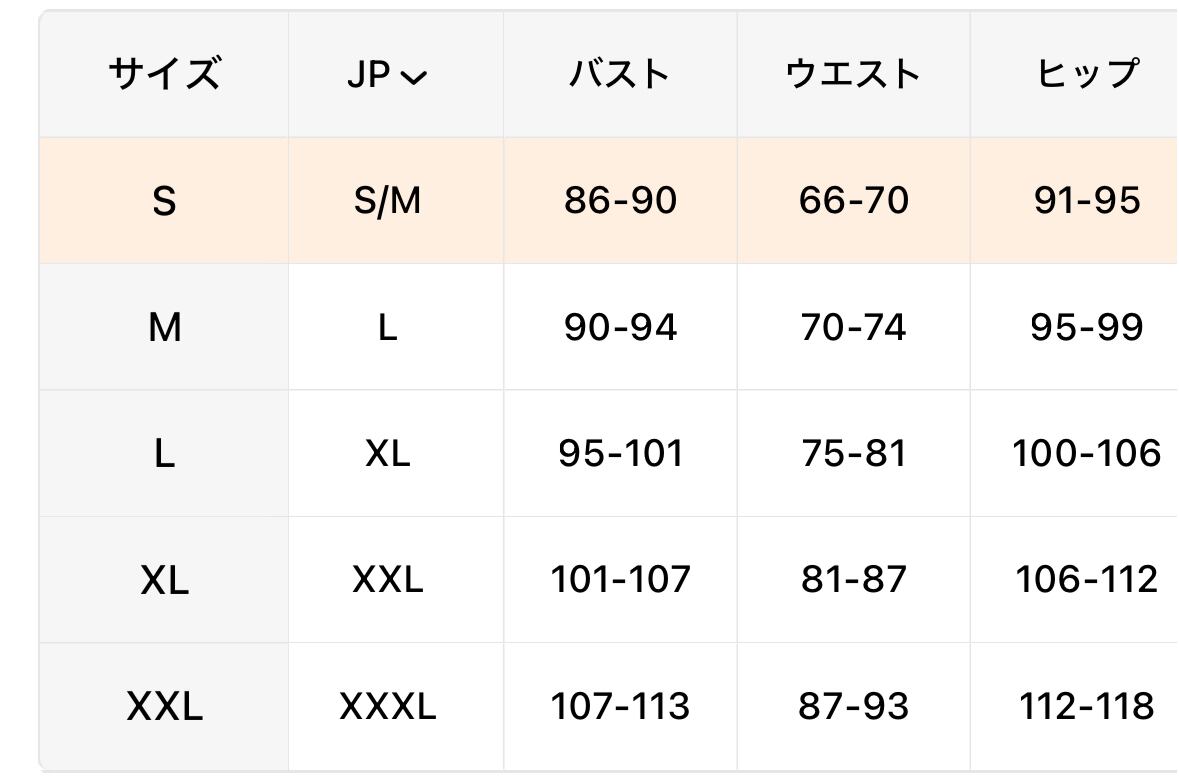This screenshot has width=1179, height=779.
Task: Select the M size row label
Action: coord(164,327)
